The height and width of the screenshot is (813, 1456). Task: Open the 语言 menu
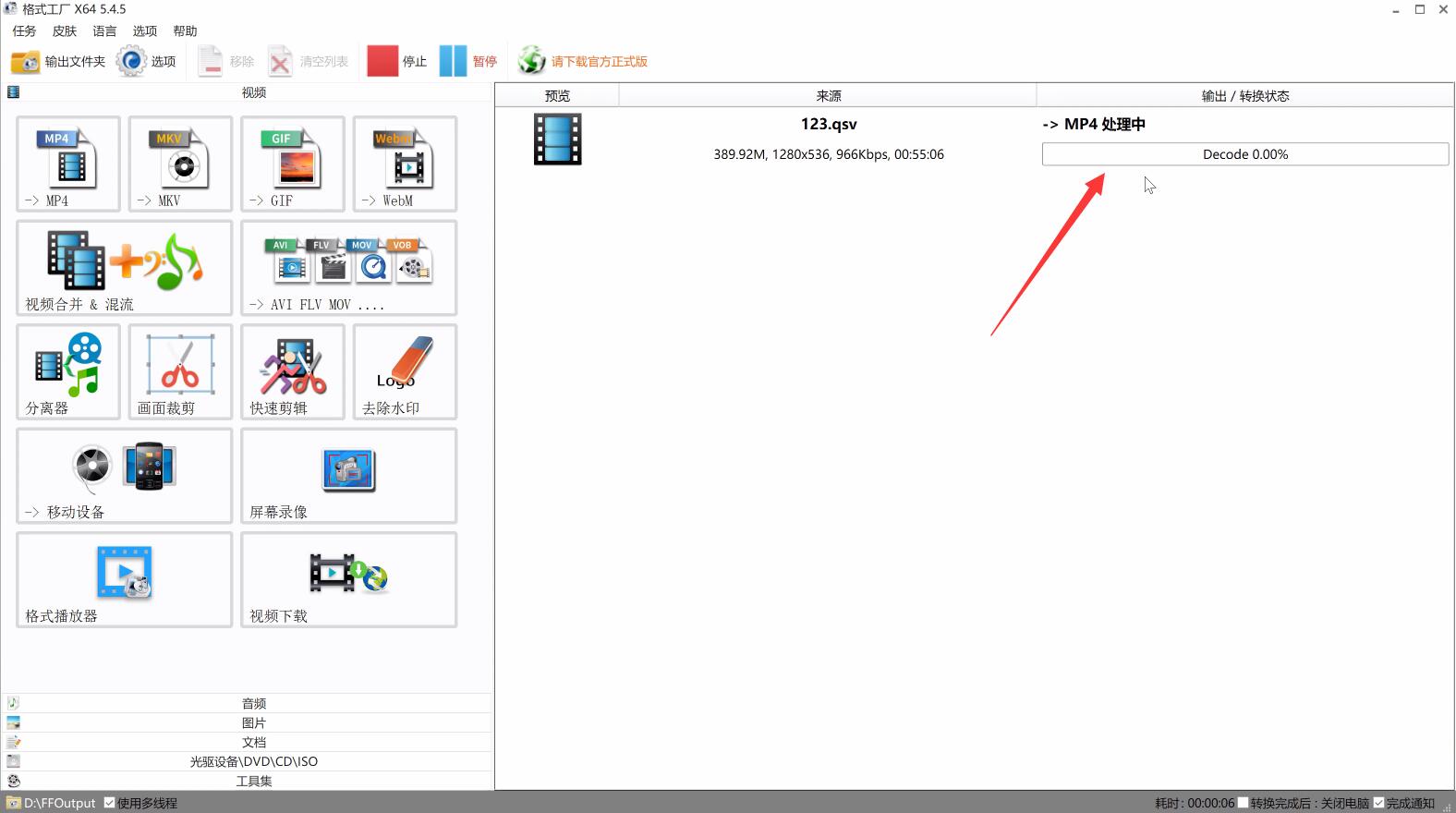pyautogui.click(x=104, y=31)
